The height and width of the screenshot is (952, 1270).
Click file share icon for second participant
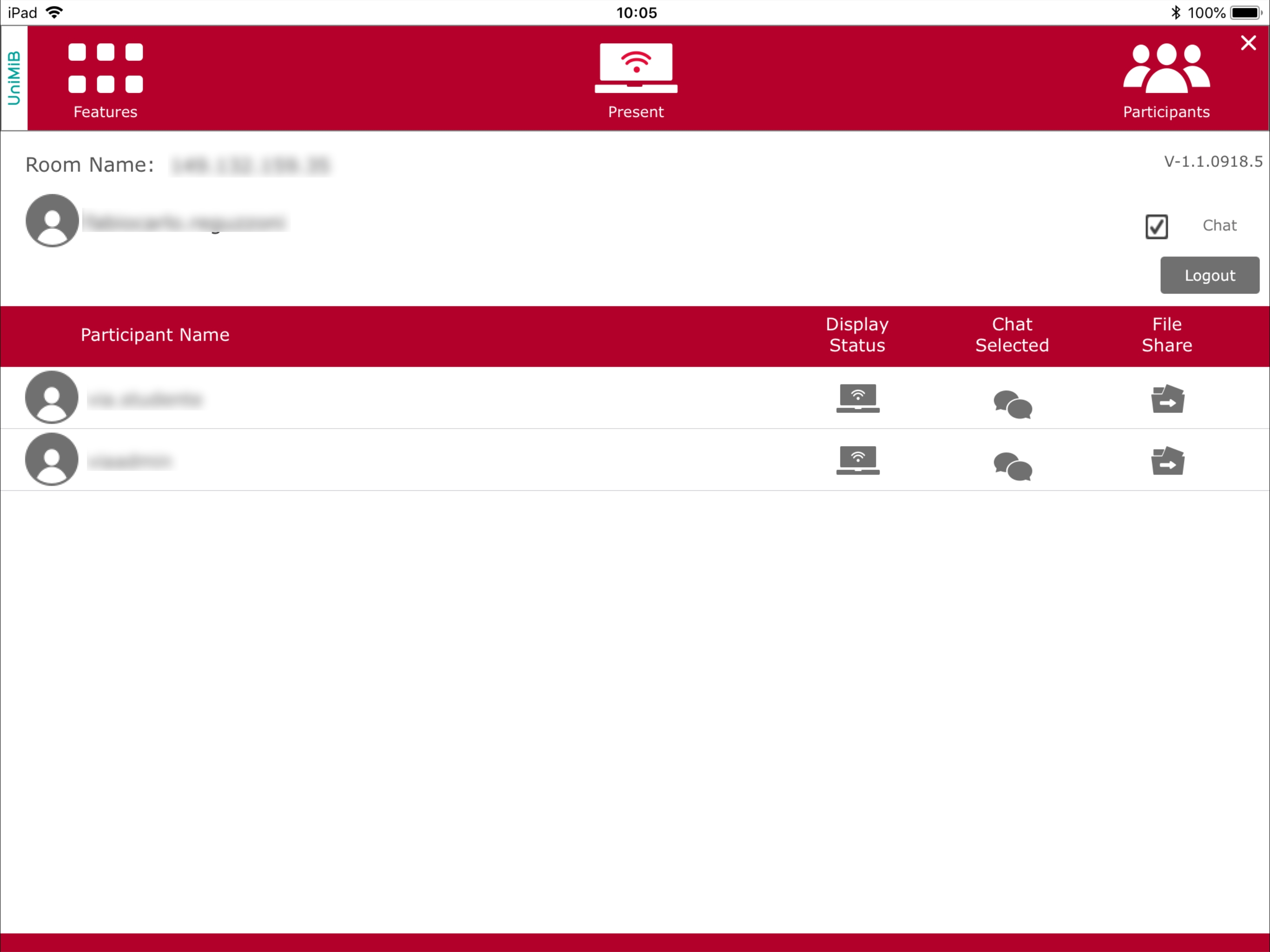[1167, 461]
